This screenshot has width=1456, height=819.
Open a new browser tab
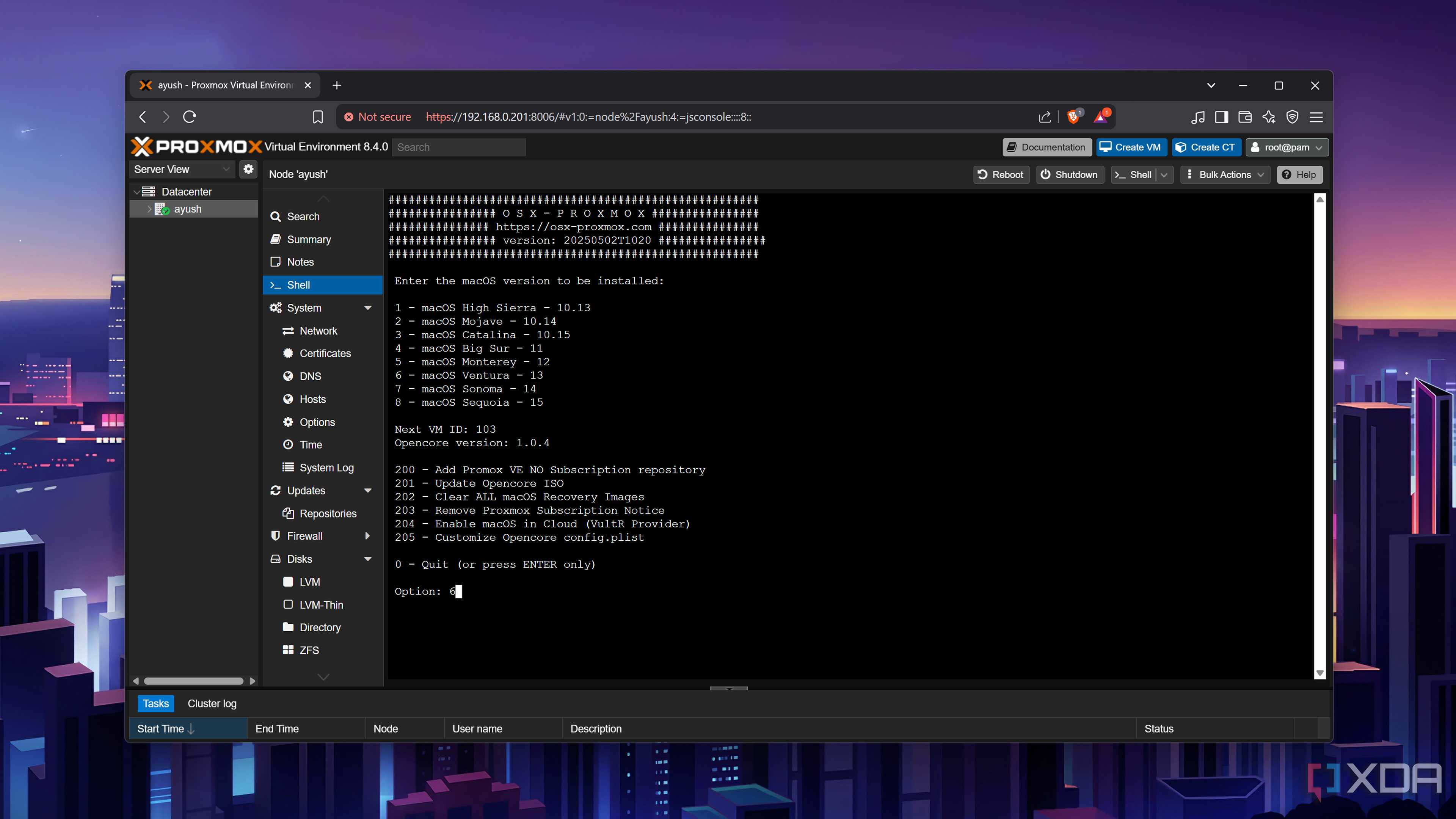pos(337,85)
